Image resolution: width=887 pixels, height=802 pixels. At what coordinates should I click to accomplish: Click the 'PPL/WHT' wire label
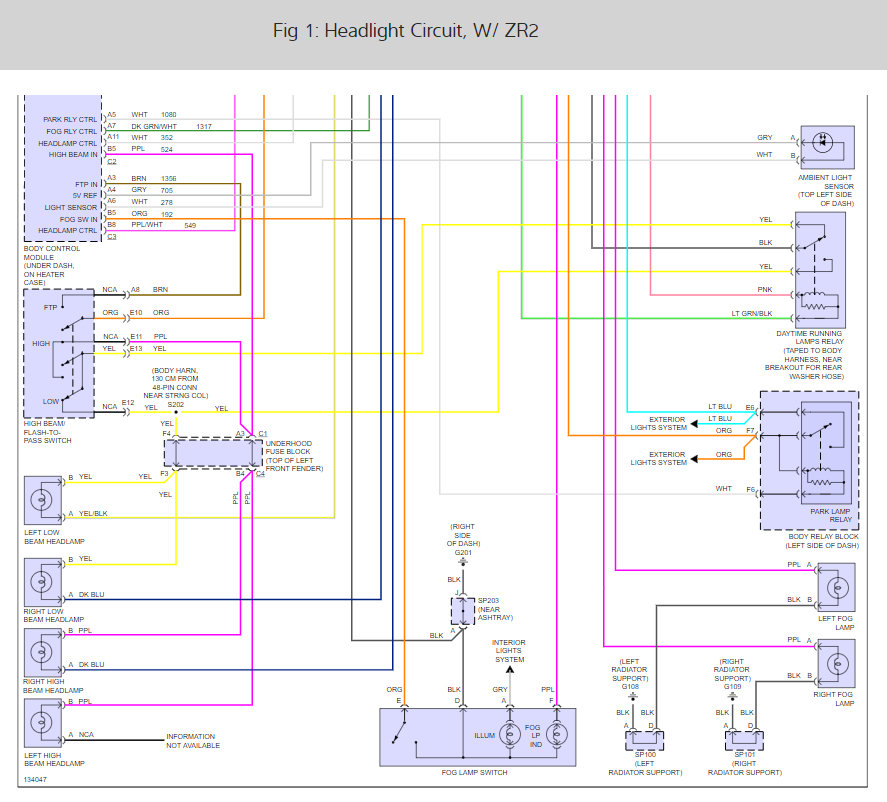pyautogui.click(x=147, y=225)
